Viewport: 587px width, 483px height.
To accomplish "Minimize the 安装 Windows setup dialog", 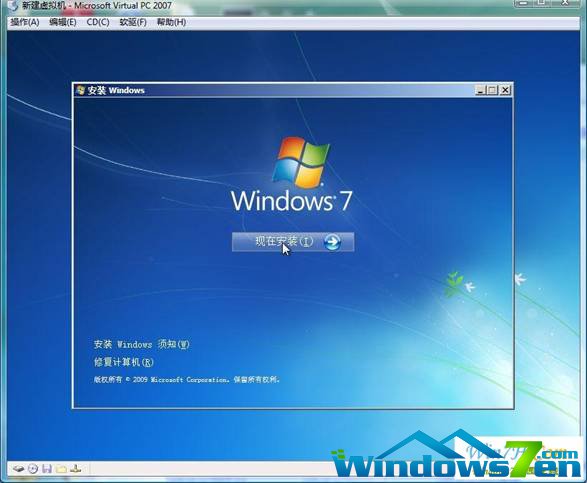I will 481,90.
